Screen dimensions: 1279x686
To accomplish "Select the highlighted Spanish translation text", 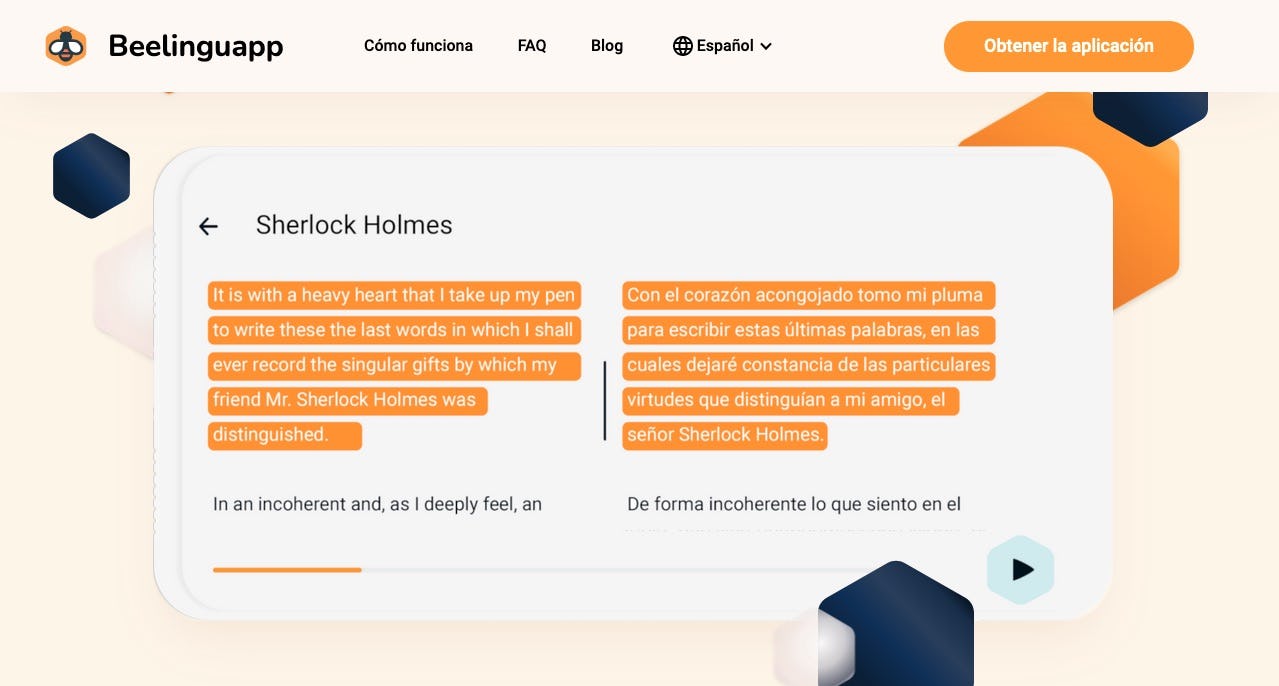I will tap(808, 365).
